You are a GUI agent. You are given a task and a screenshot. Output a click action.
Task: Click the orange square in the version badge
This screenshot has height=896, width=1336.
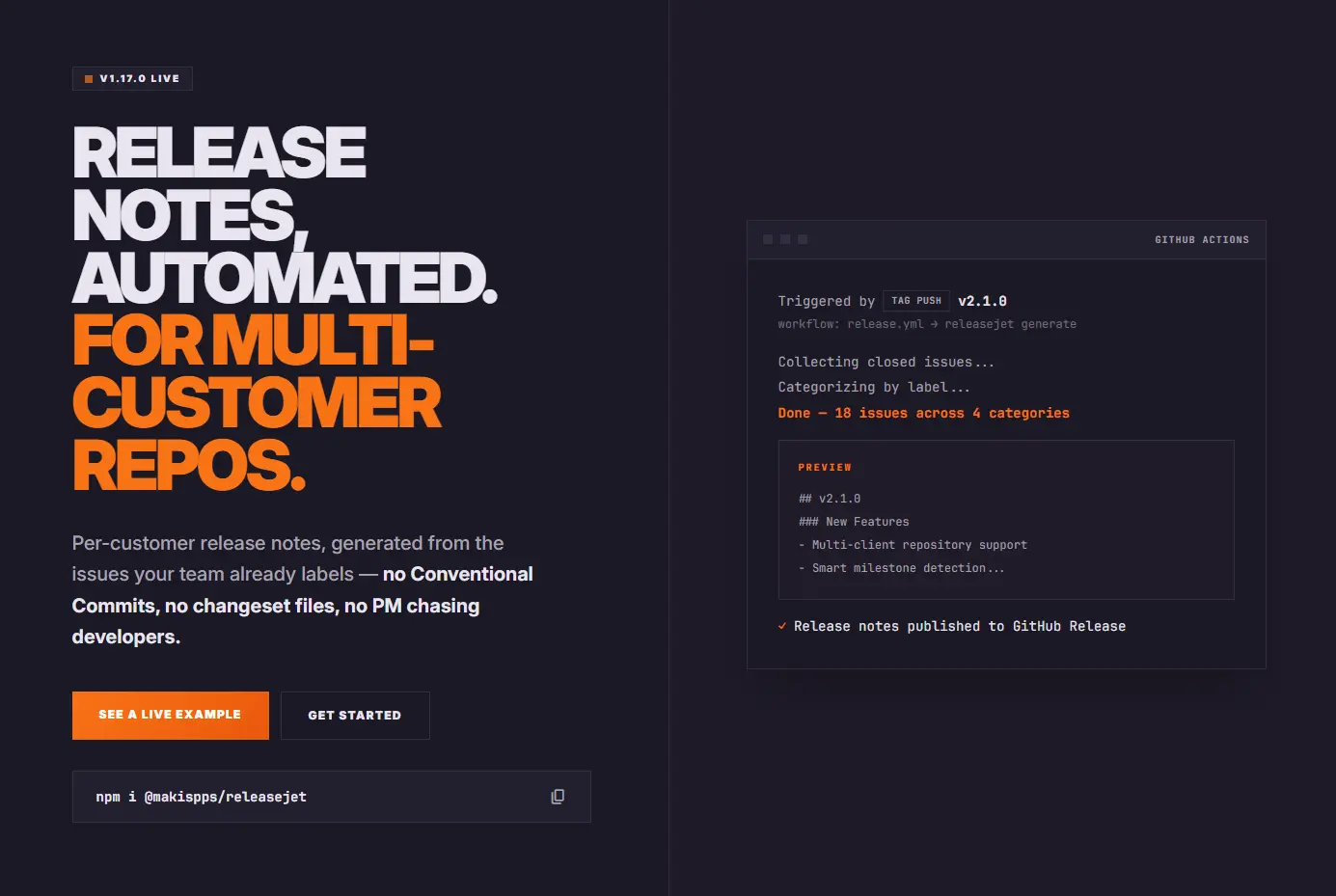(x=89, y=79)
